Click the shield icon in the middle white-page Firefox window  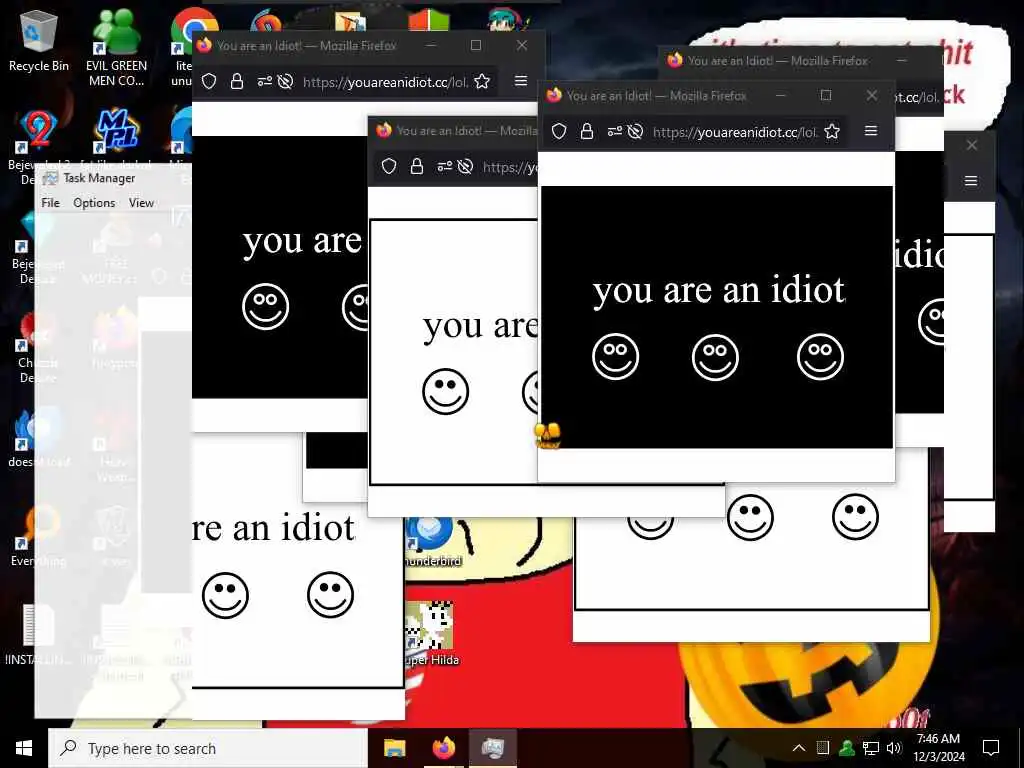[389, 167]
